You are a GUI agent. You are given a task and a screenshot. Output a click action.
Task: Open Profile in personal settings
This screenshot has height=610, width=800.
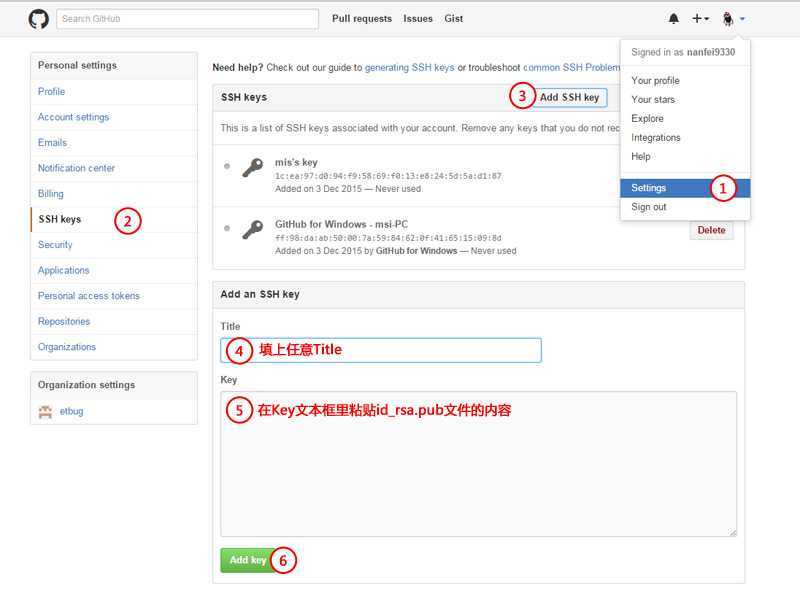114,92
